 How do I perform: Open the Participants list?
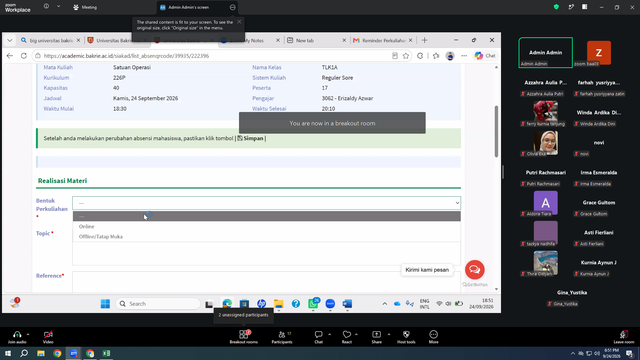click(282, 337)
